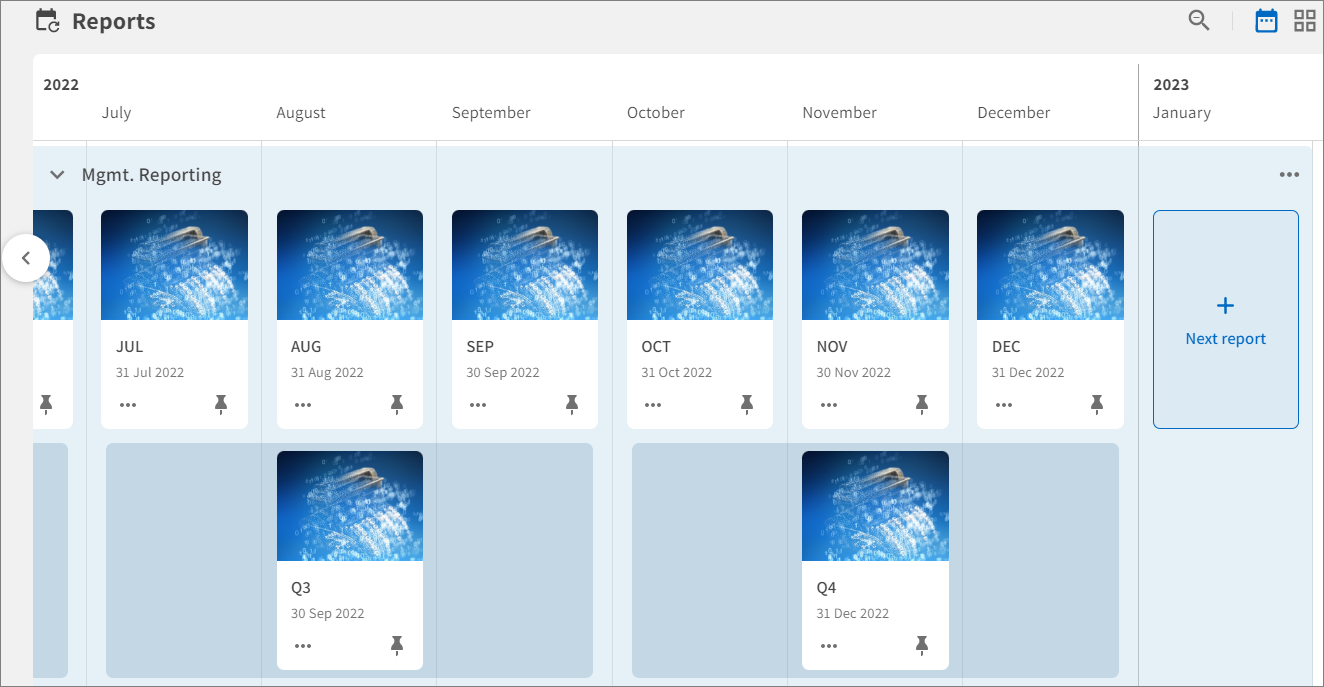Click the Reports page title icon
Screen dimensions: 1324x687
pyautogui.click(x=47, y=21)
